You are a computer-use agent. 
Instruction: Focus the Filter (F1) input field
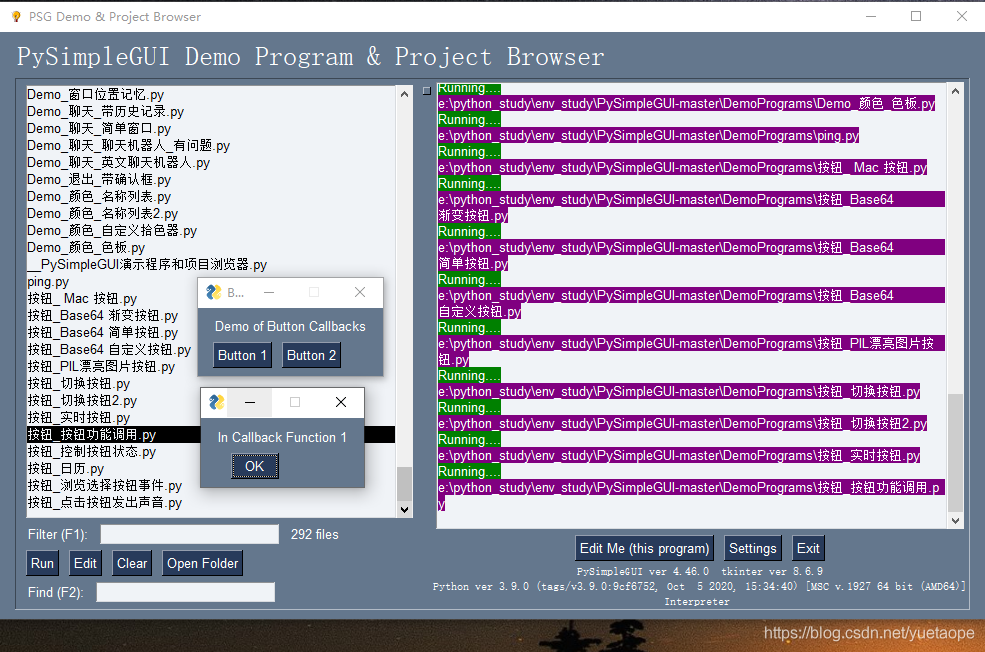190,535
